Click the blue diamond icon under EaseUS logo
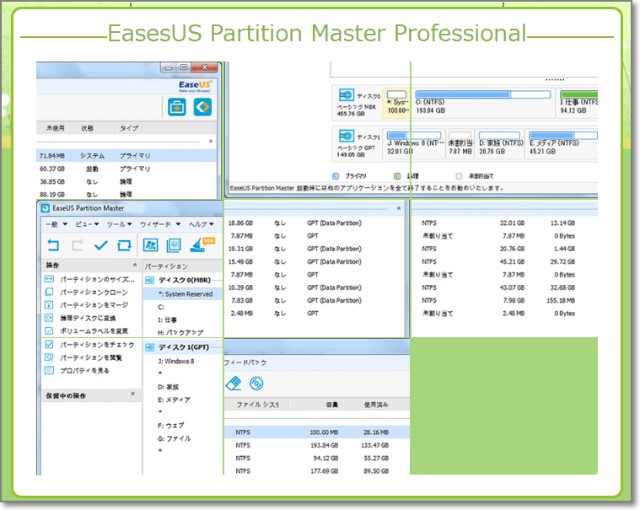640x510 pixels. [x=203, y=107]
